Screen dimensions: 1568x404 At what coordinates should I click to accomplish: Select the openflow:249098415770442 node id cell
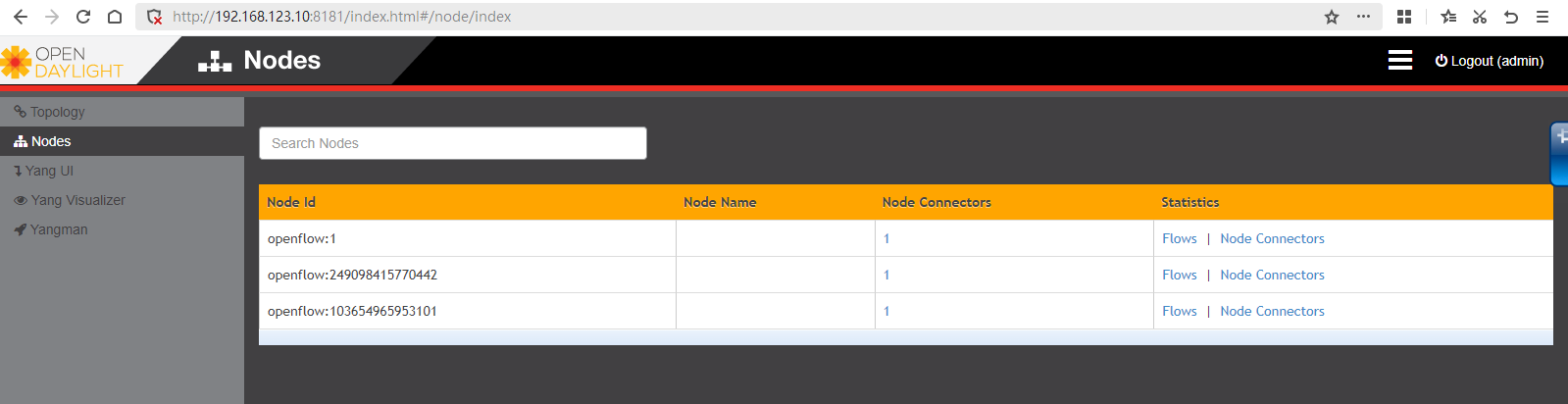[x=467, y=275]
